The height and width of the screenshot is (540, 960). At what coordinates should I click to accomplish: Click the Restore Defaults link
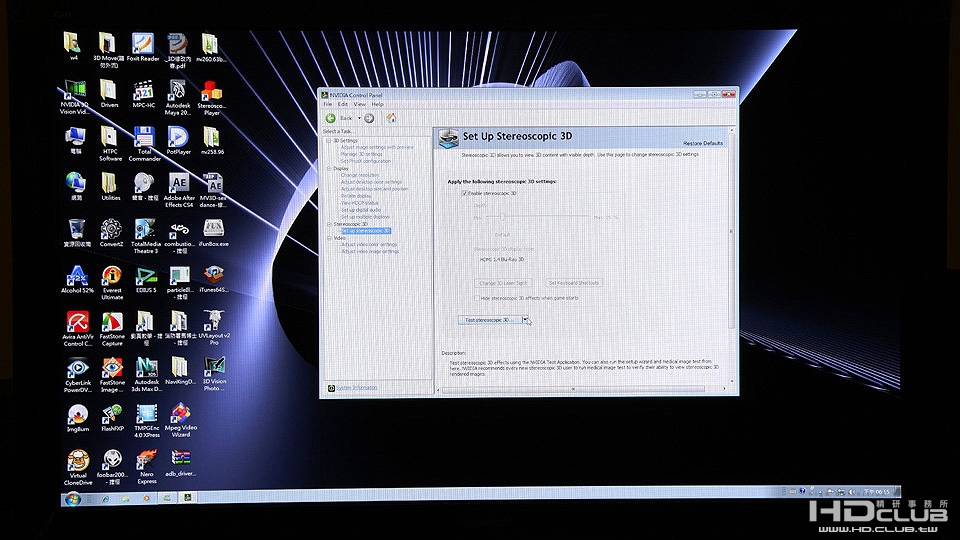pyautogui.click(x=703, y=143)
